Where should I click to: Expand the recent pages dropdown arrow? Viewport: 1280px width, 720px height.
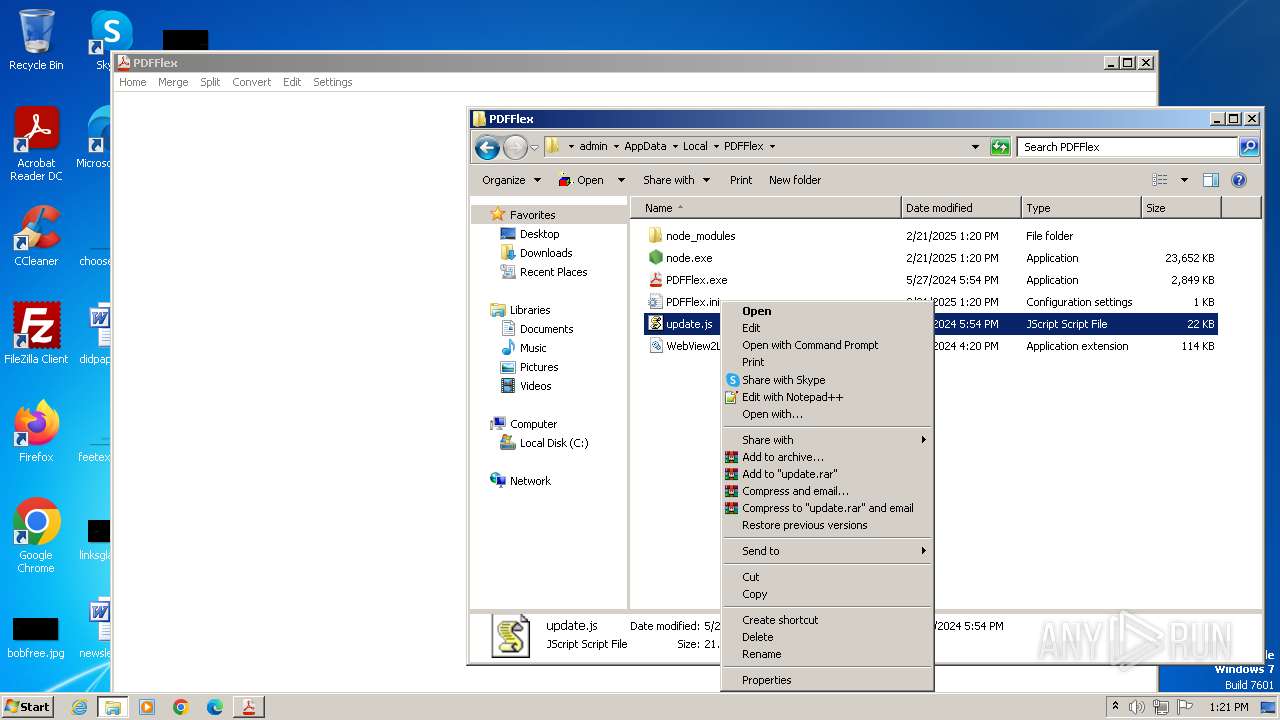point(535,148)
